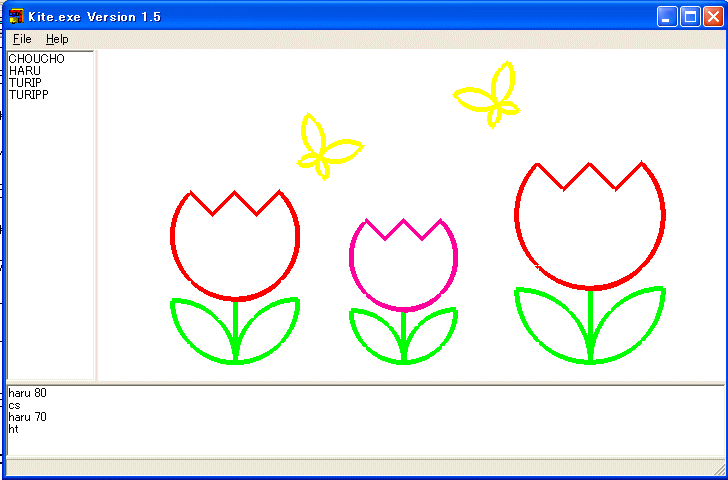
Task: Close the Kite.exe window
Action: pos(713,17)
